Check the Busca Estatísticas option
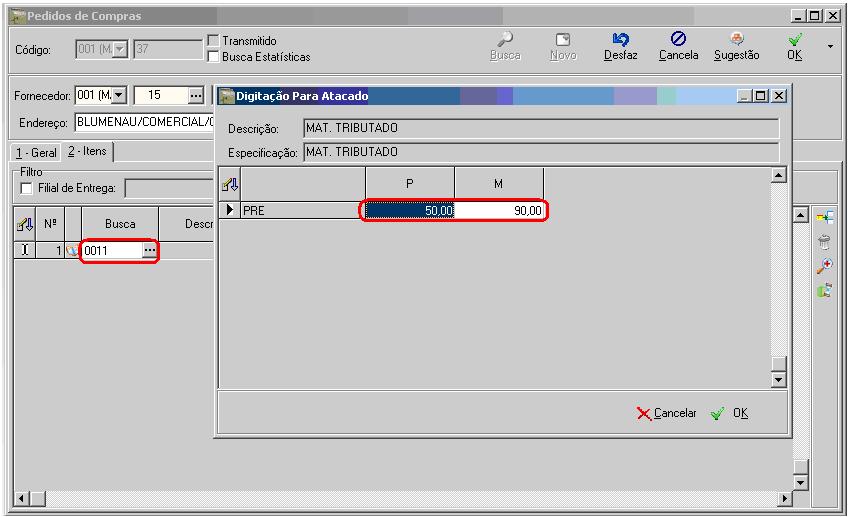 pos(212,57)
